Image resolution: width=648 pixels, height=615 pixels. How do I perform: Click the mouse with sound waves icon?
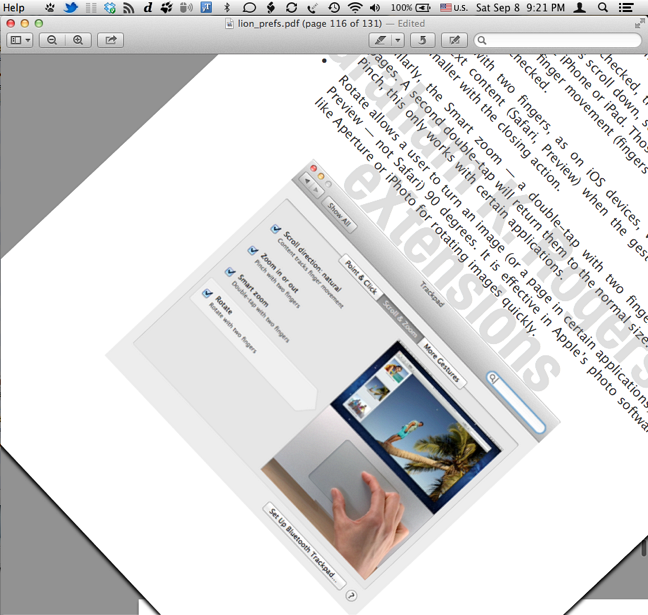point(186,7)
